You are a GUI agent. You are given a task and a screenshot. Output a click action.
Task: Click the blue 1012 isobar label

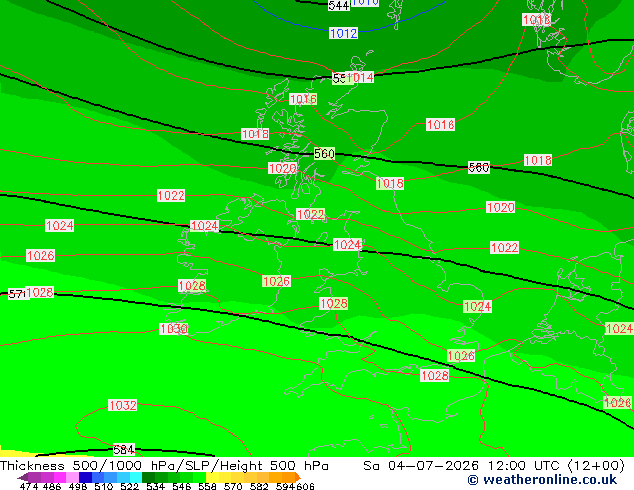[343, 33]
